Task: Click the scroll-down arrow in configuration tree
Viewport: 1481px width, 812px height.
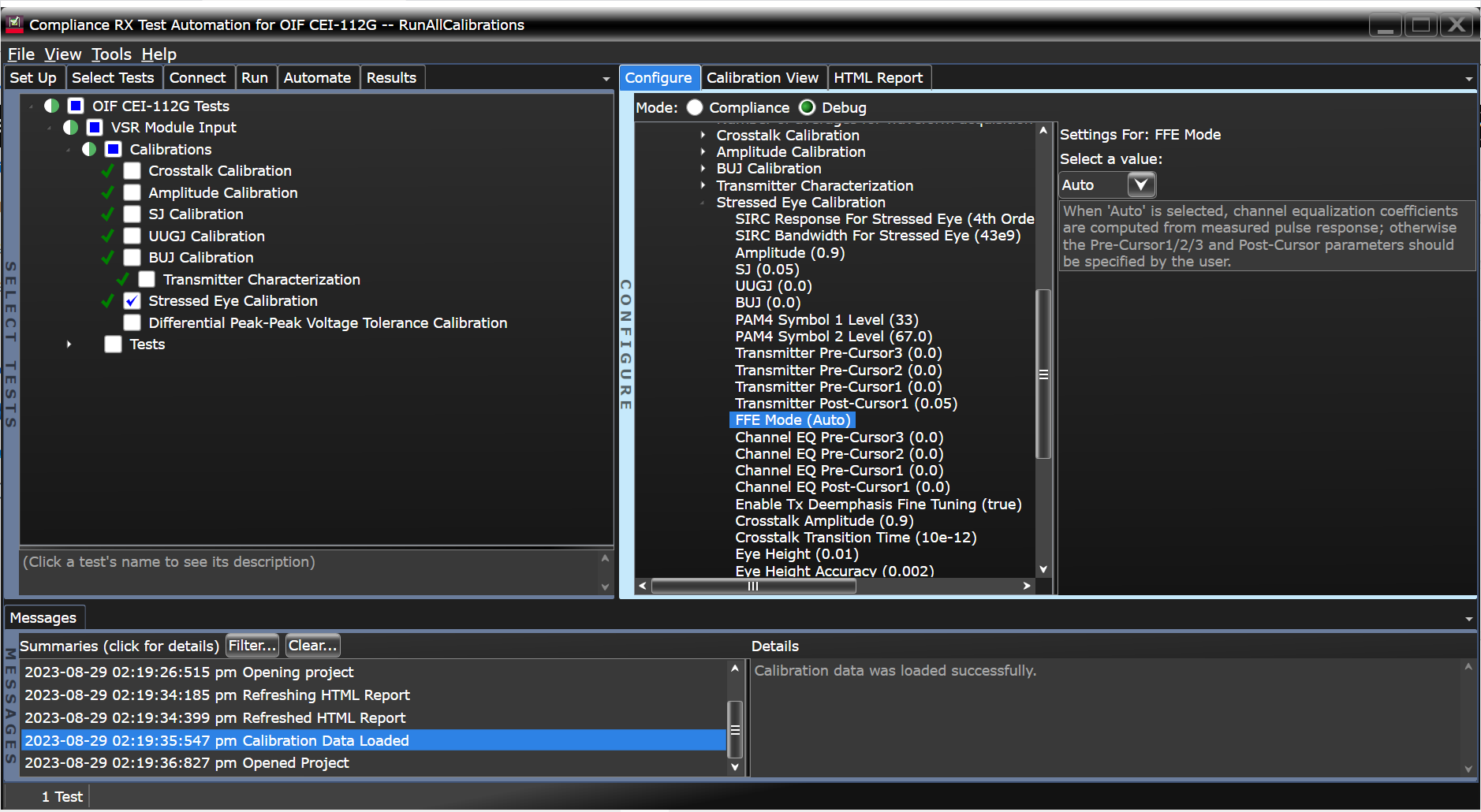Action: (1043, 569)
